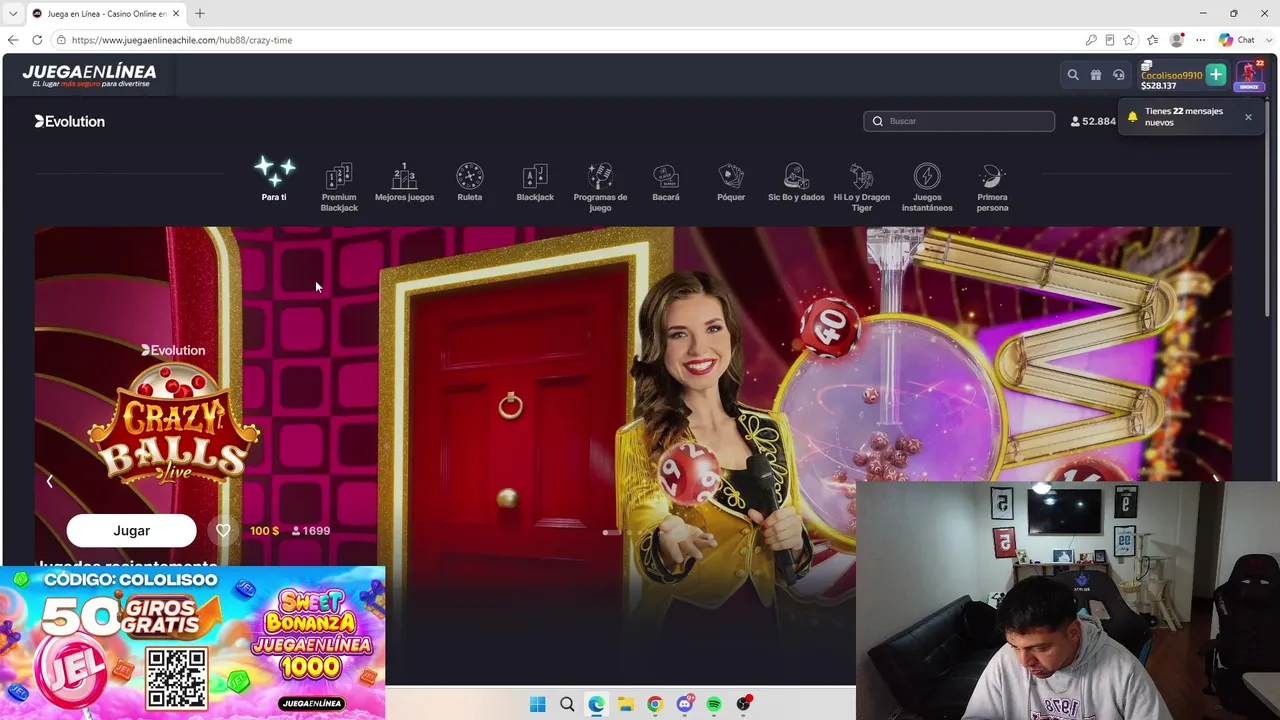The width and height of the screenshot is (1280, 720).
Task: Add this page to favorites star
Action: click(x=1129, y=40)
